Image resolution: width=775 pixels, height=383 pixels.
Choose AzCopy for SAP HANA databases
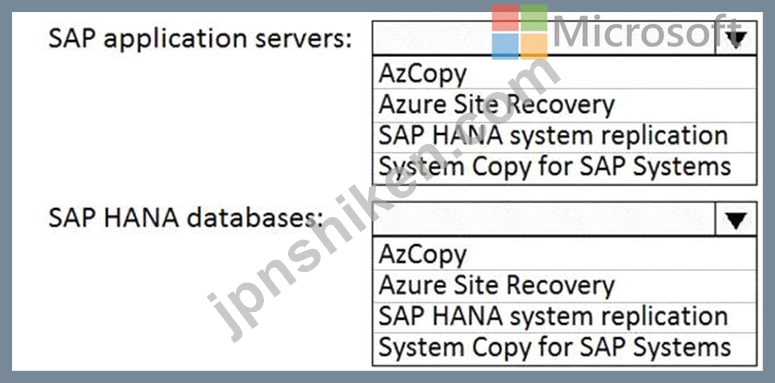[564, 254]
